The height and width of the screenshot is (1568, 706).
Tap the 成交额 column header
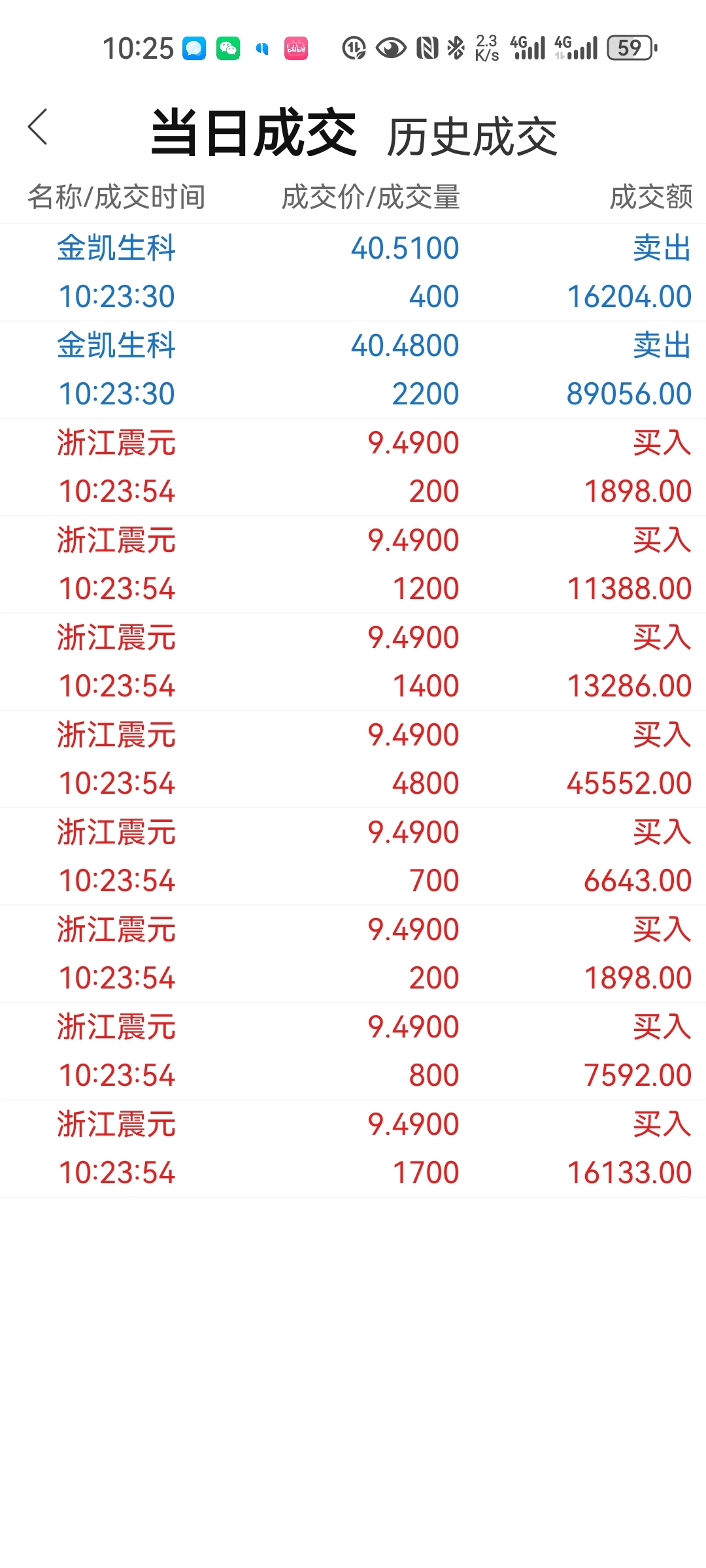[651, 197]
